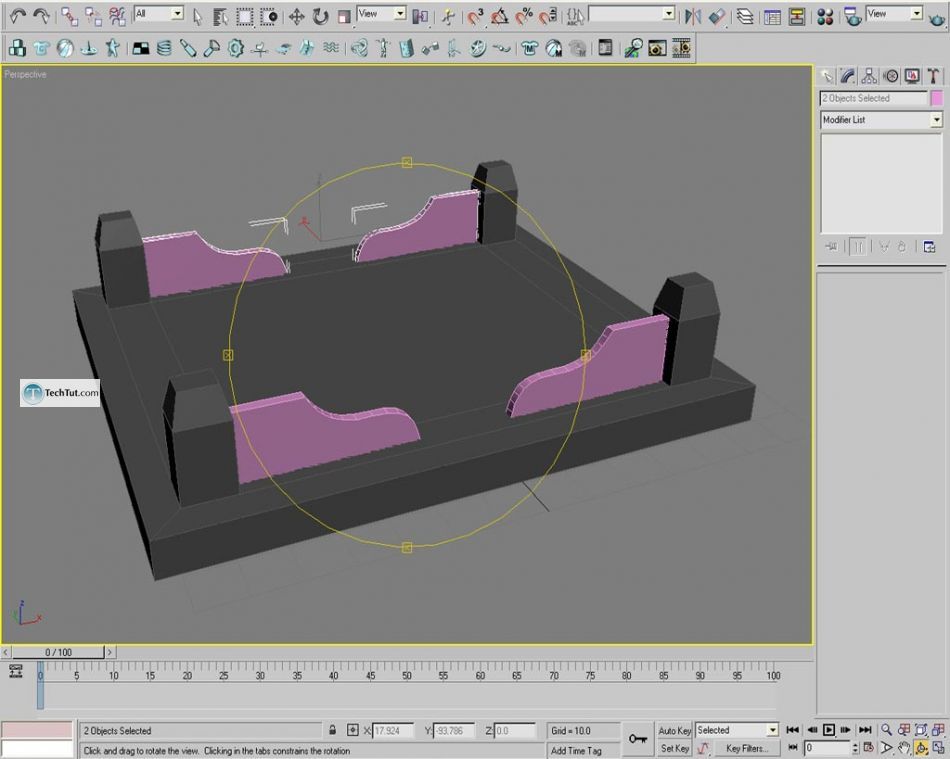Choose the Rectangular Selection Region tool
Viewport: 950px width, 759px height.
click(x=245, y=16)
